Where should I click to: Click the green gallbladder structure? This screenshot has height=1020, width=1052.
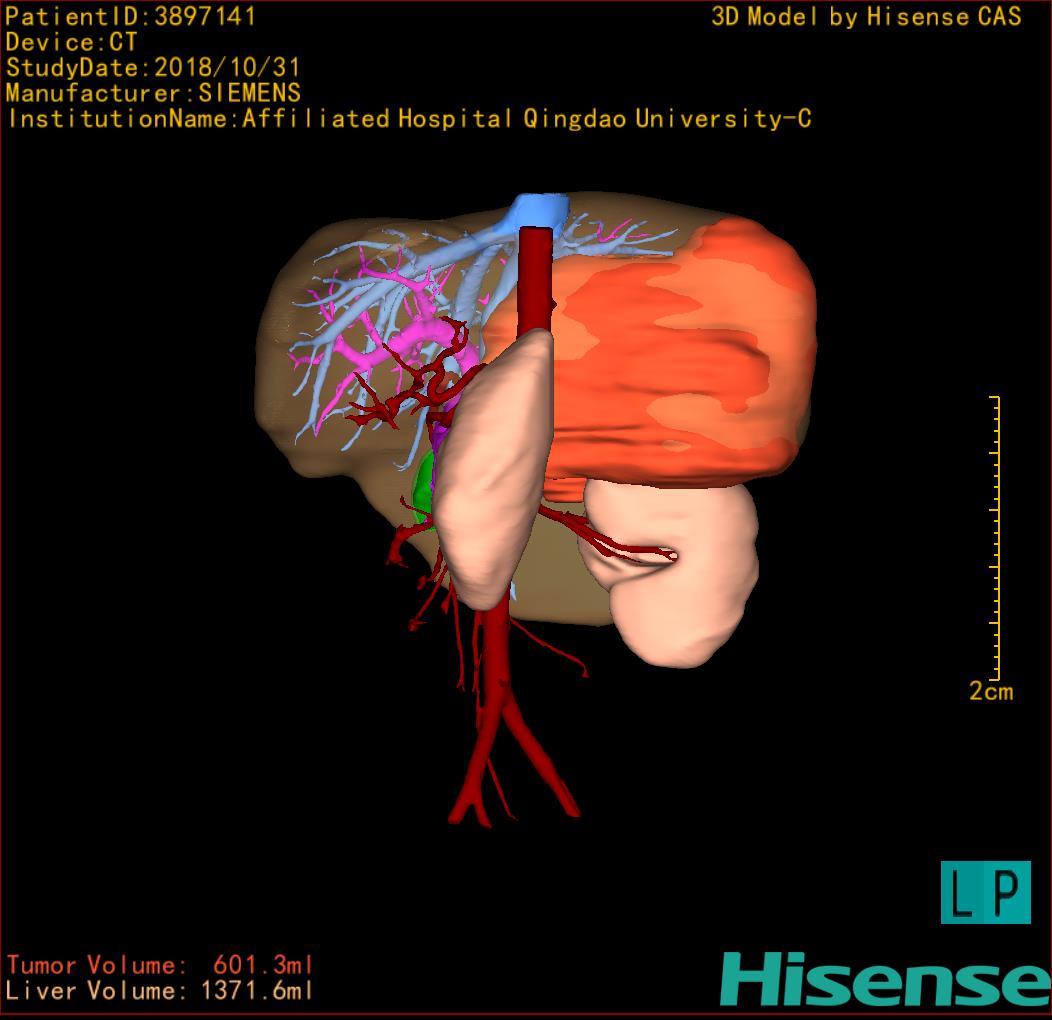pos(424,485)
